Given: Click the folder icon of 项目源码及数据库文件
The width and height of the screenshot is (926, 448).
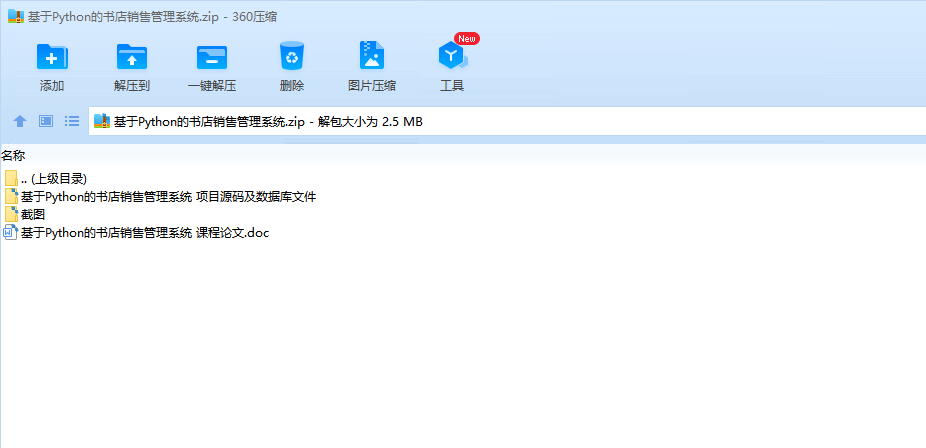Looking at the screenshot, I should click(11, 197).
